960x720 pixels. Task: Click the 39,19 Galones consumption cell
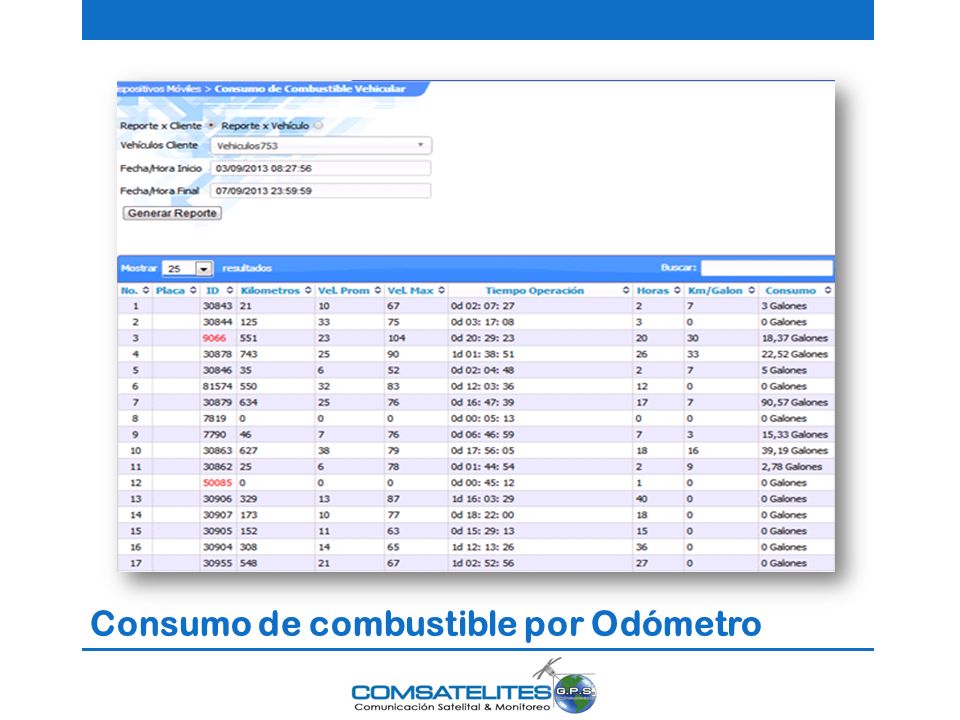(x=795, y=451)
